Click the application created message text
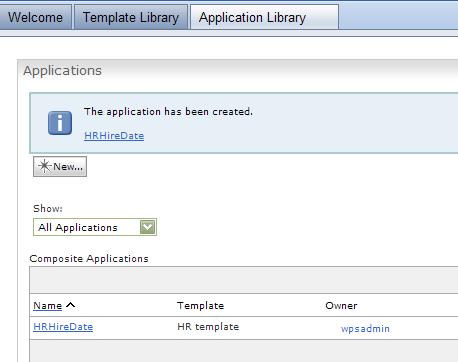Viewport: 458px width, 362px height. click(x=168, y=112)
